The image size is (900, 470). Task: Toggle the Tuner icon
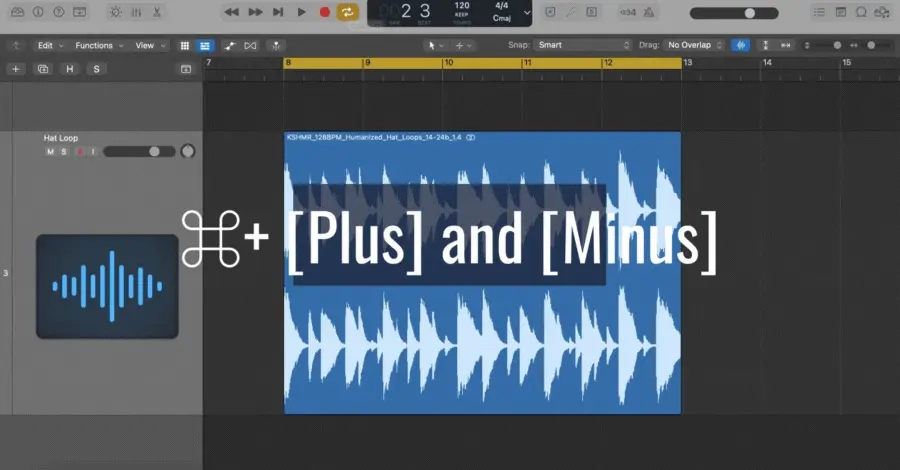pos(571,12)
